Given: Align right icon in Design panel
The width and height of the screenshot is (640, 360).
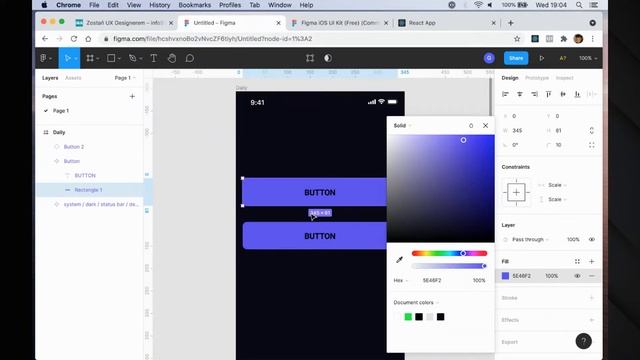Looking at the screenshot, I should pyautogui.click(x=534, y=94).
